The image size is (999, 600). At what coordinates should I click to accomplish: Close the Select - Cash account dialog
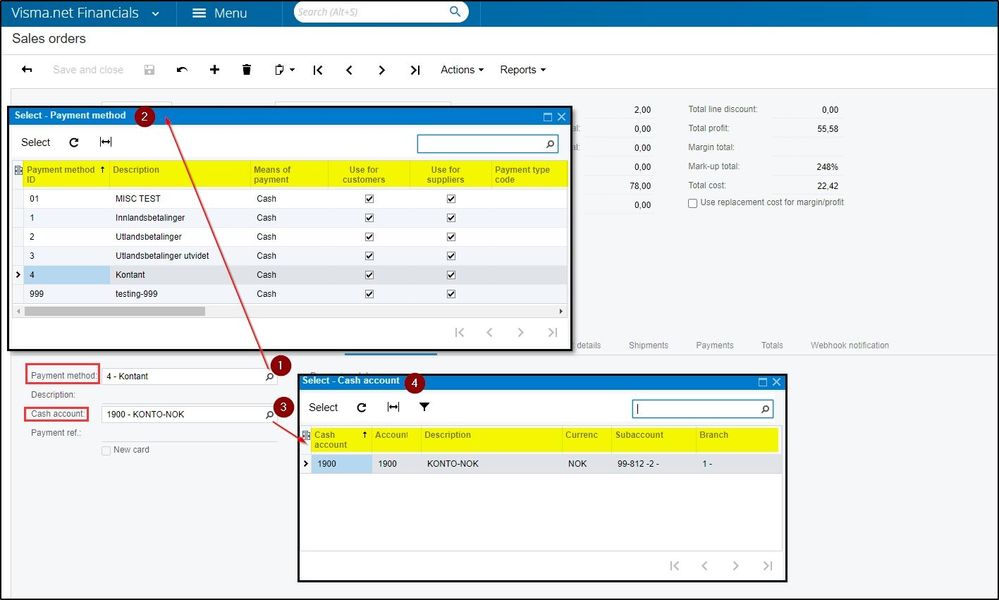(x=776, y=382)
